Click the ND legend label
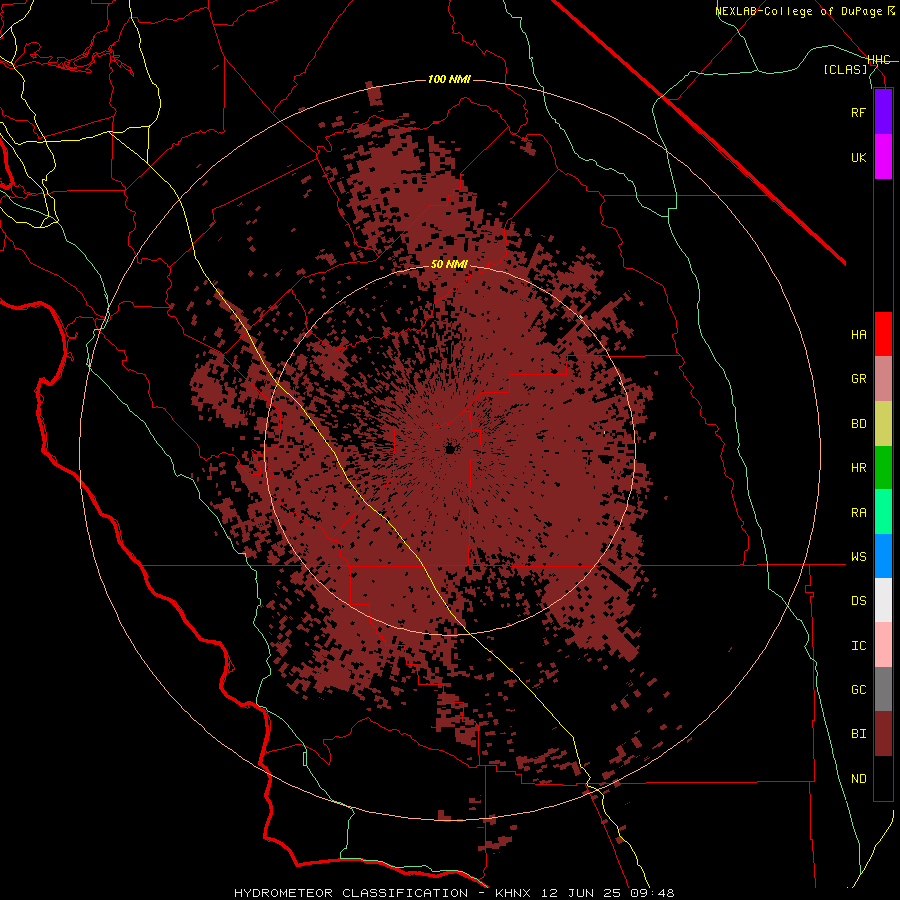Viewport: 900px width, 900px height. [x=858, y=779]
